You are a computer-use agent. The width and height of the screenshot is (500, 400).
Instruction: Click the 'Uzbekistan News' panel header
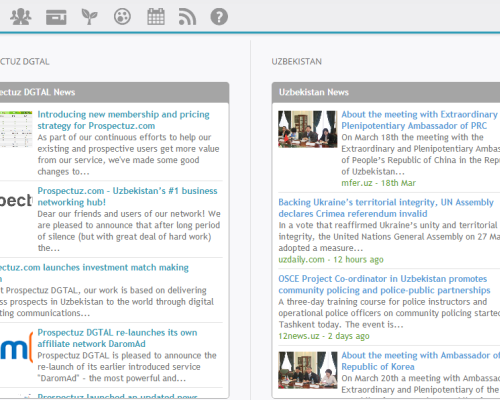click(x=386, y=92)
